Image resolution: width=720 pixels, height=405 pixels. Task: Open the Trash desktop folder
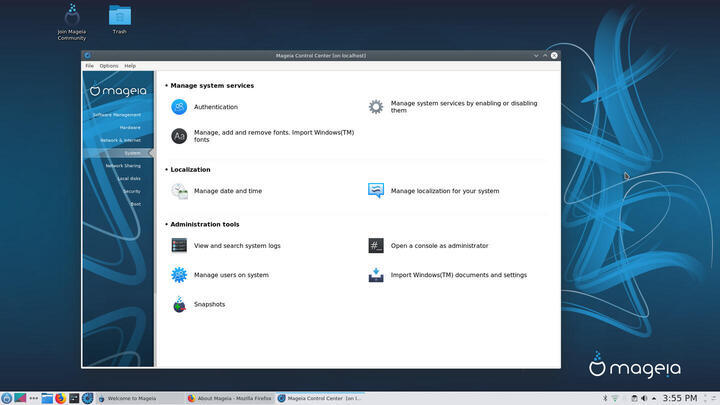(119, 20)
